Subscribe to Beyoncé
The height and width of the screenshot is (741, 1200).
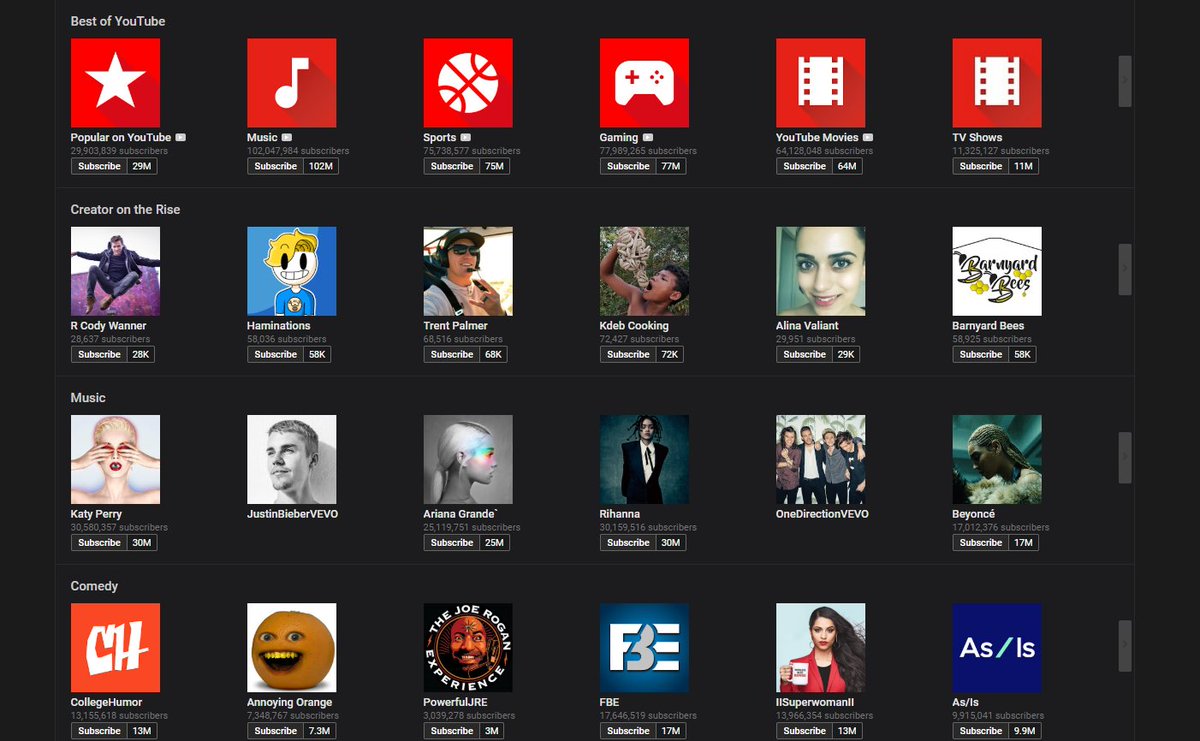pos(981,542)
